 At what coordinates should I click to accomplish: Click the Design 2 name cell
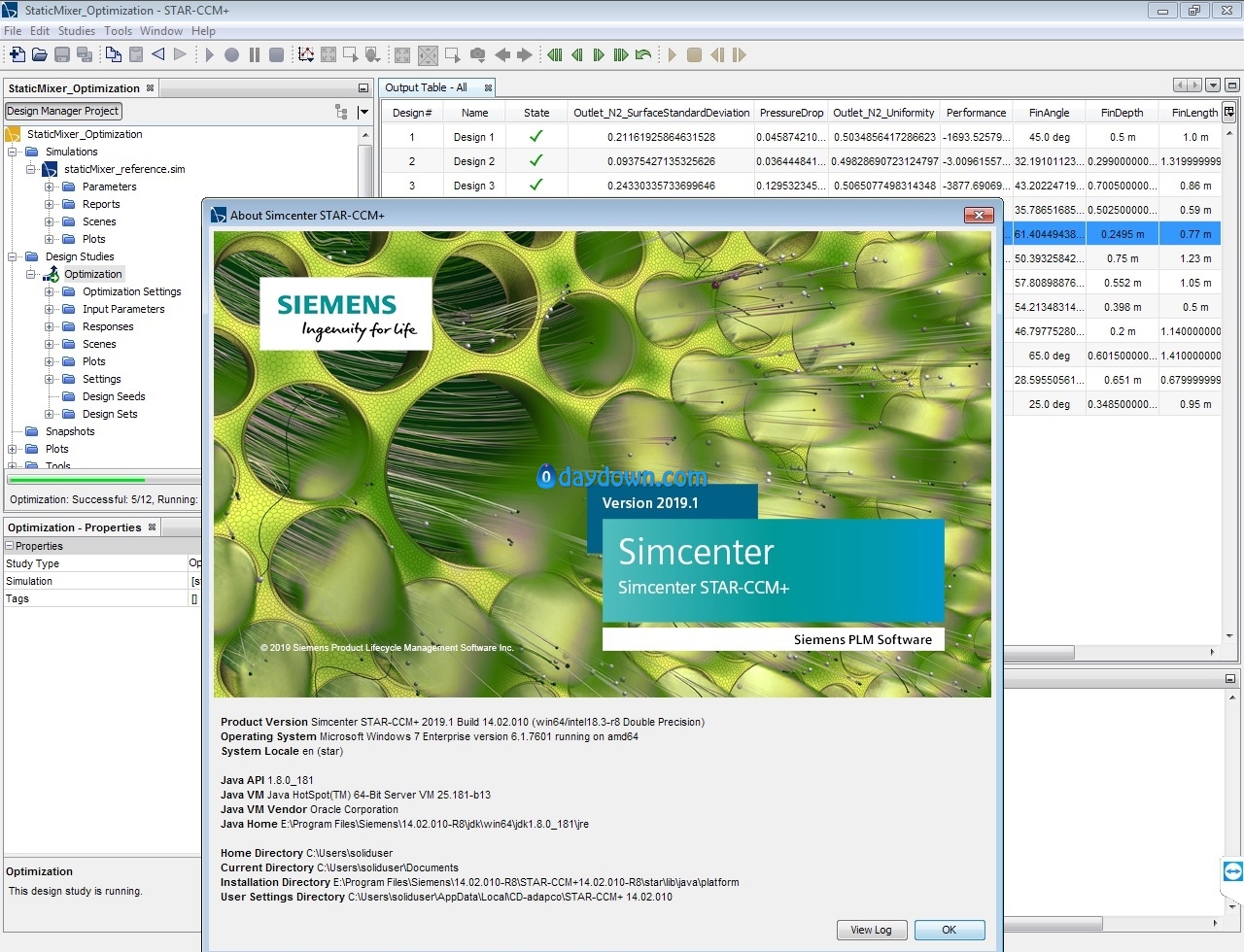pos(474,161)
